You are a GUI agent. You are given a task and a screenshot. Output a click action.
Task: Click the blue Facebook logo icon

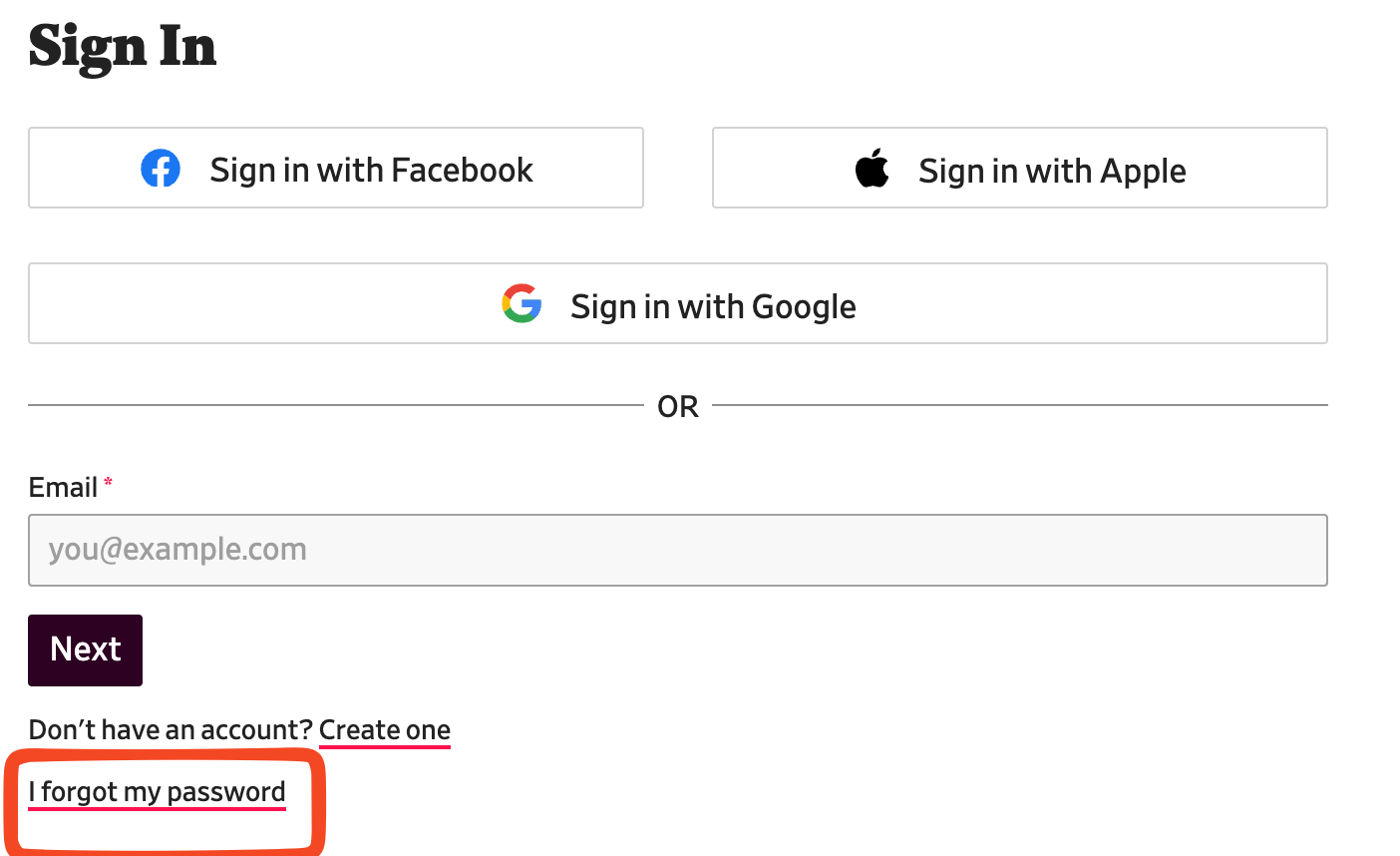pos(161,169)
